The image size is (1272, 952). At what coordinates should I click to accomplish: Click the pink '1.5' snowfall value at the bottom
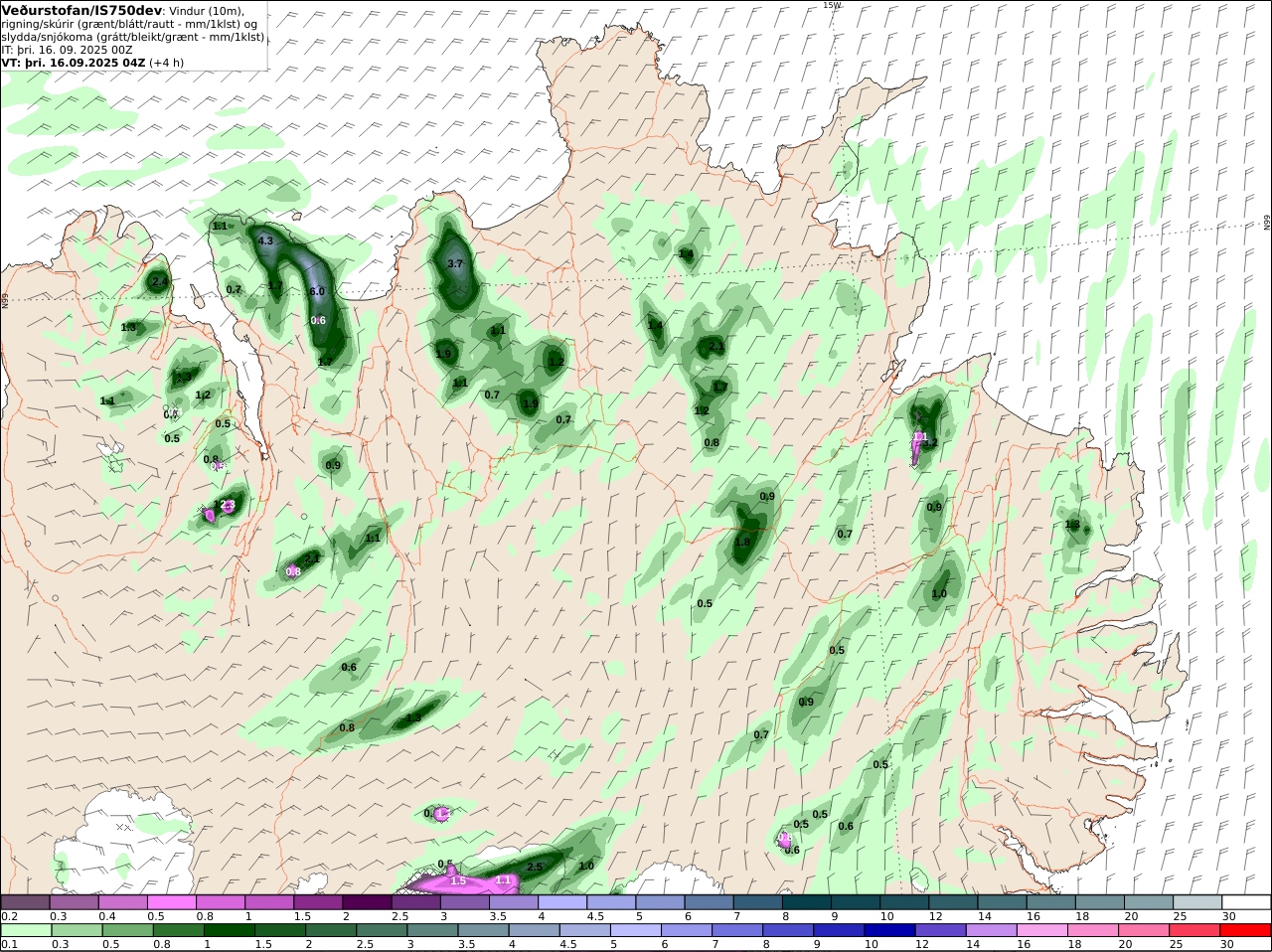[x=458, y=881]
